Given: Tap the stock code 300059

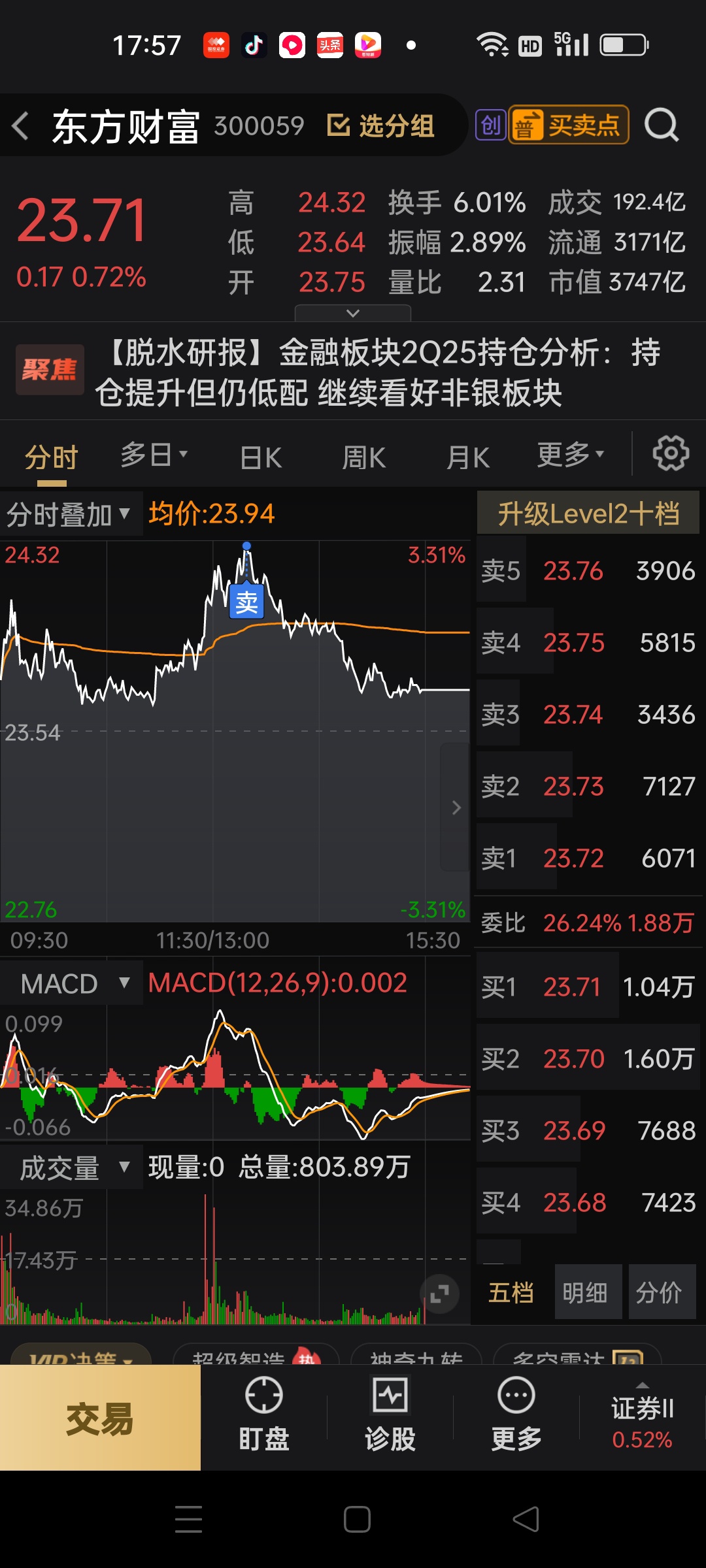Looking at the screenshot, I should click(260, 125).
